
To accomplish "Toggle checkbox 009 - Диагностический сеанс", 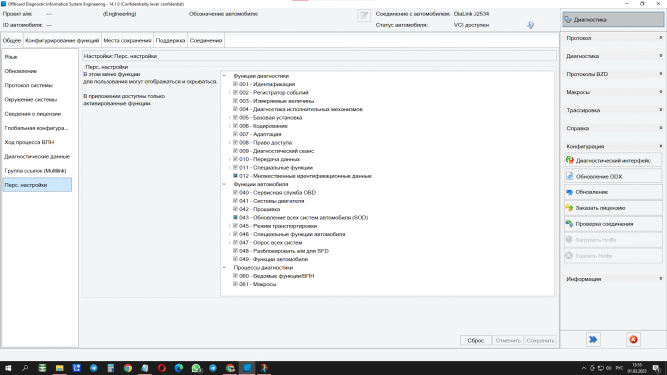I will point(235,151).
